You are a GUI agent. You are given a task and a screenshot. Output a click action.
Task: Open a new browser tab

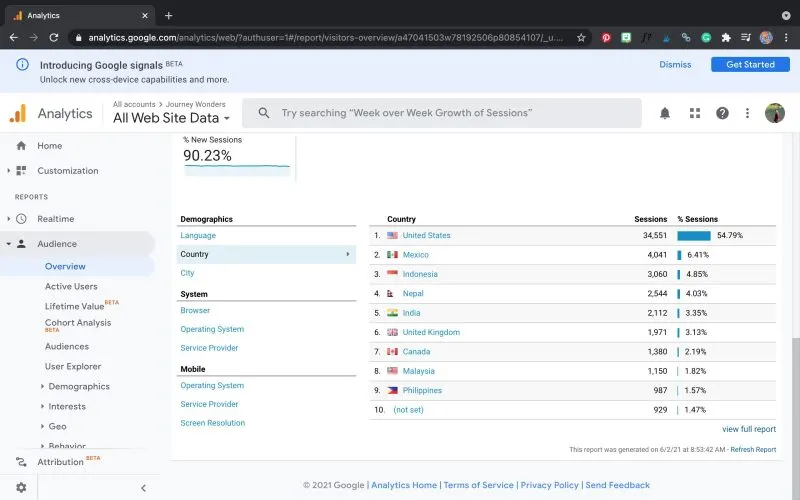click(x=168, y=15)
